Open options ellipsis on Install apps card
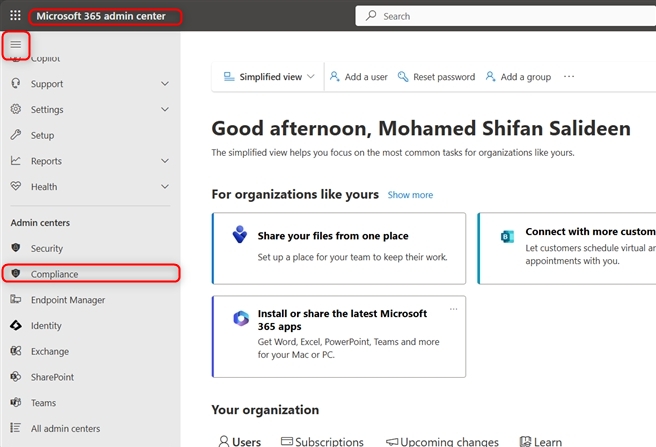656x447 pixels. (454, 309)
